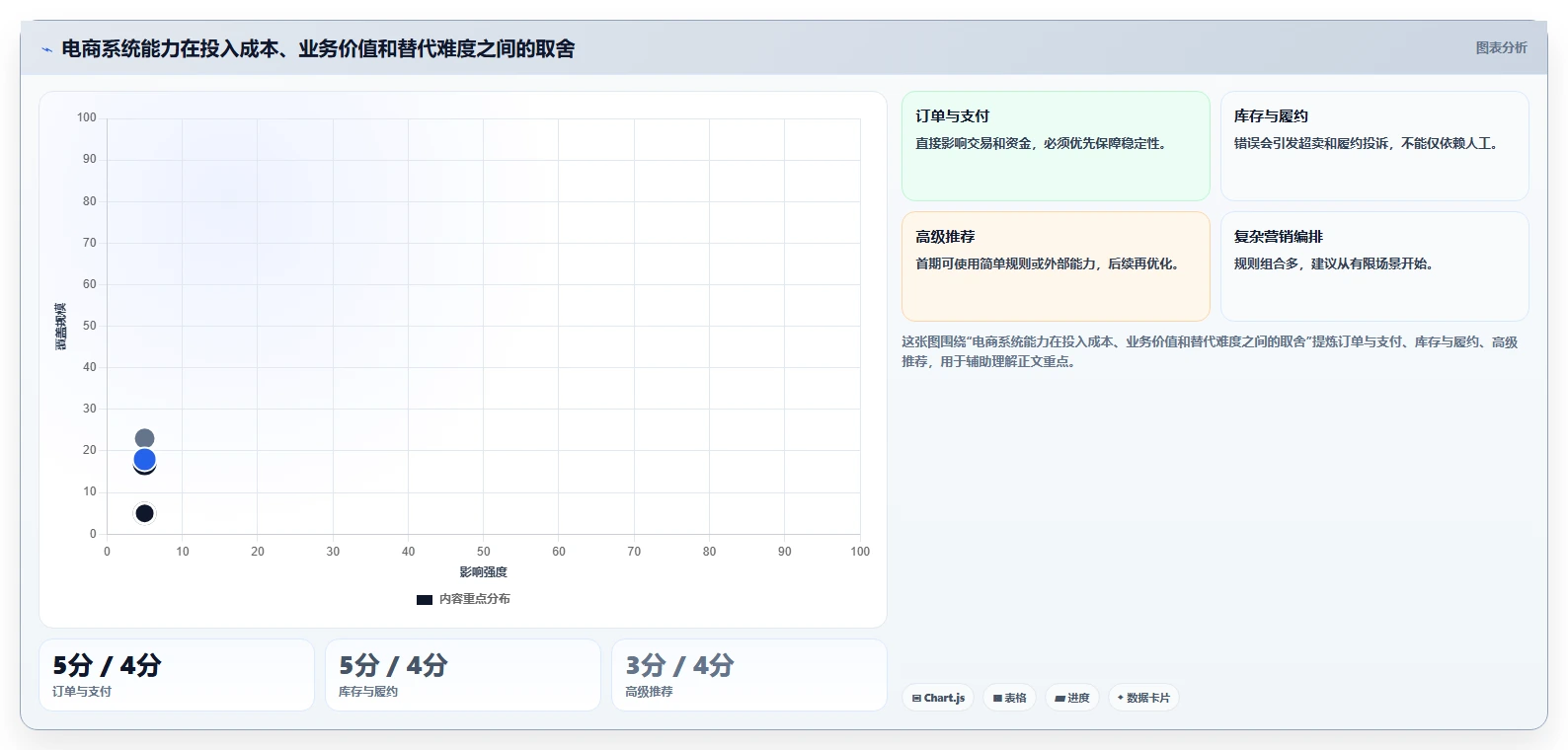The image size is (1568, 750).
Task: Open the orange 高级推荐 description card
Action: 1056,266
